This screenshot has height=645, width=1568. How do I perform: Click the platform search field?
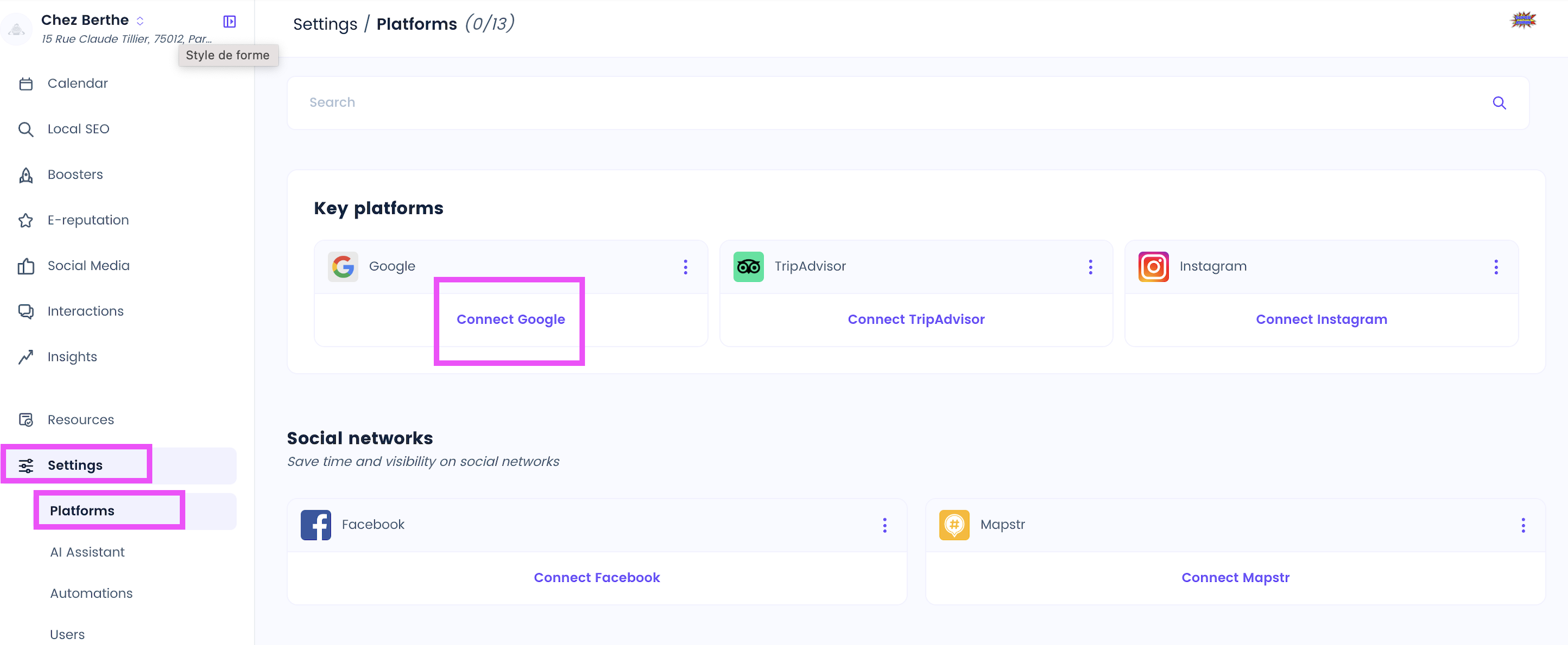[908, 103]
